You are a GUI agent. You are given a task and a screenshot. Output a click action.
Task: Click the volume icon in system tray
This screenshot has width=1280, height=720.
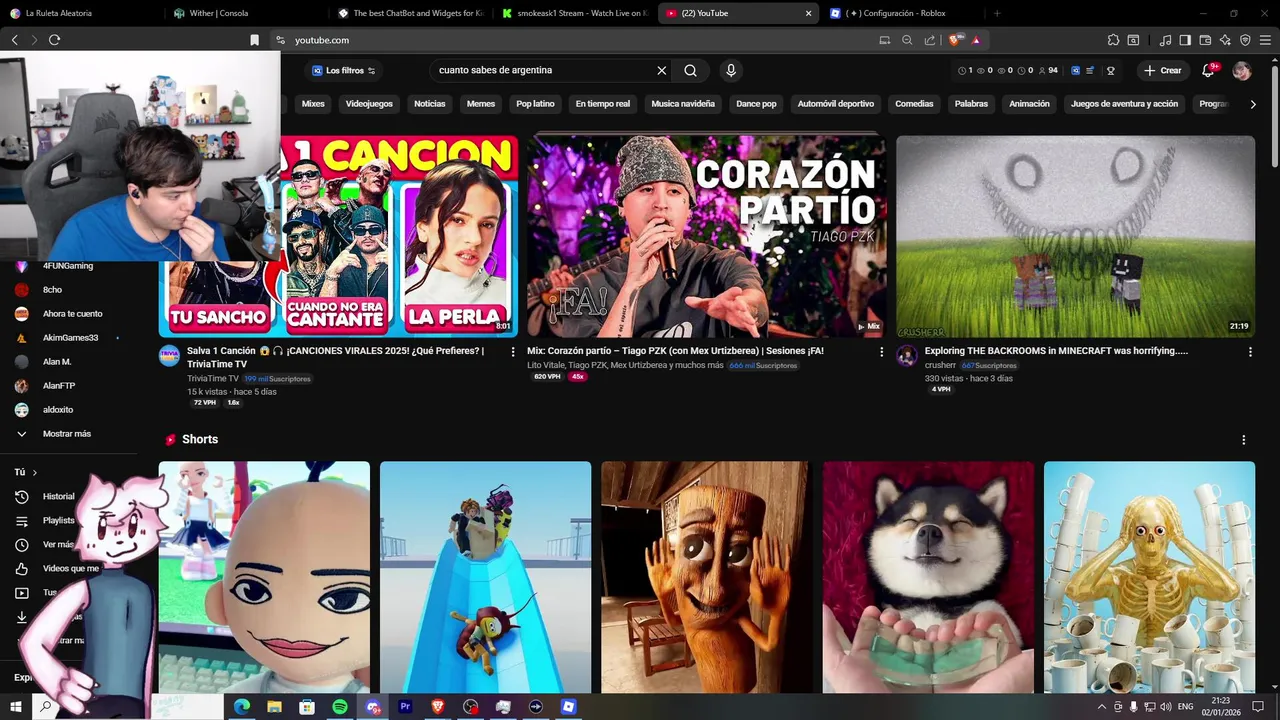point(1165,706)
